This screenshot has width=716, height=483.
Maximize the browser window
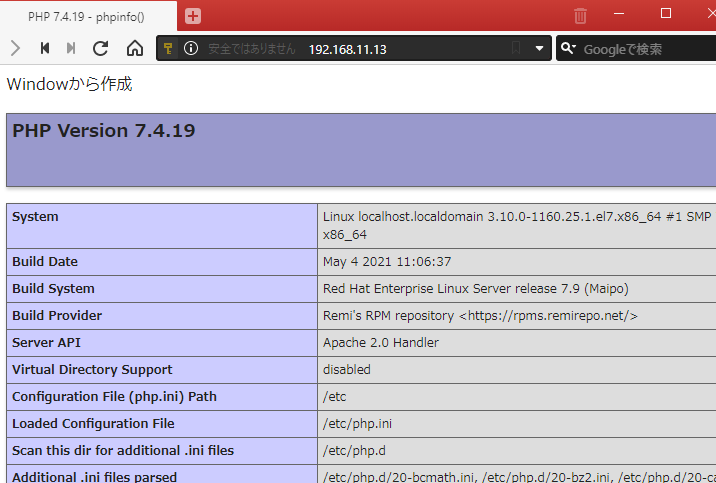point(666,14)
